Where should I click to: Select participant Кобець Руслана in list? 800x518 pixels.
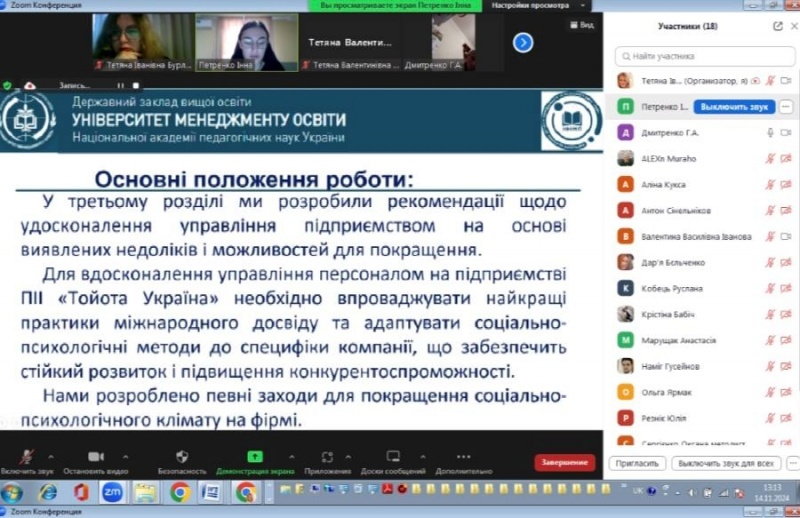coord(702,288)
